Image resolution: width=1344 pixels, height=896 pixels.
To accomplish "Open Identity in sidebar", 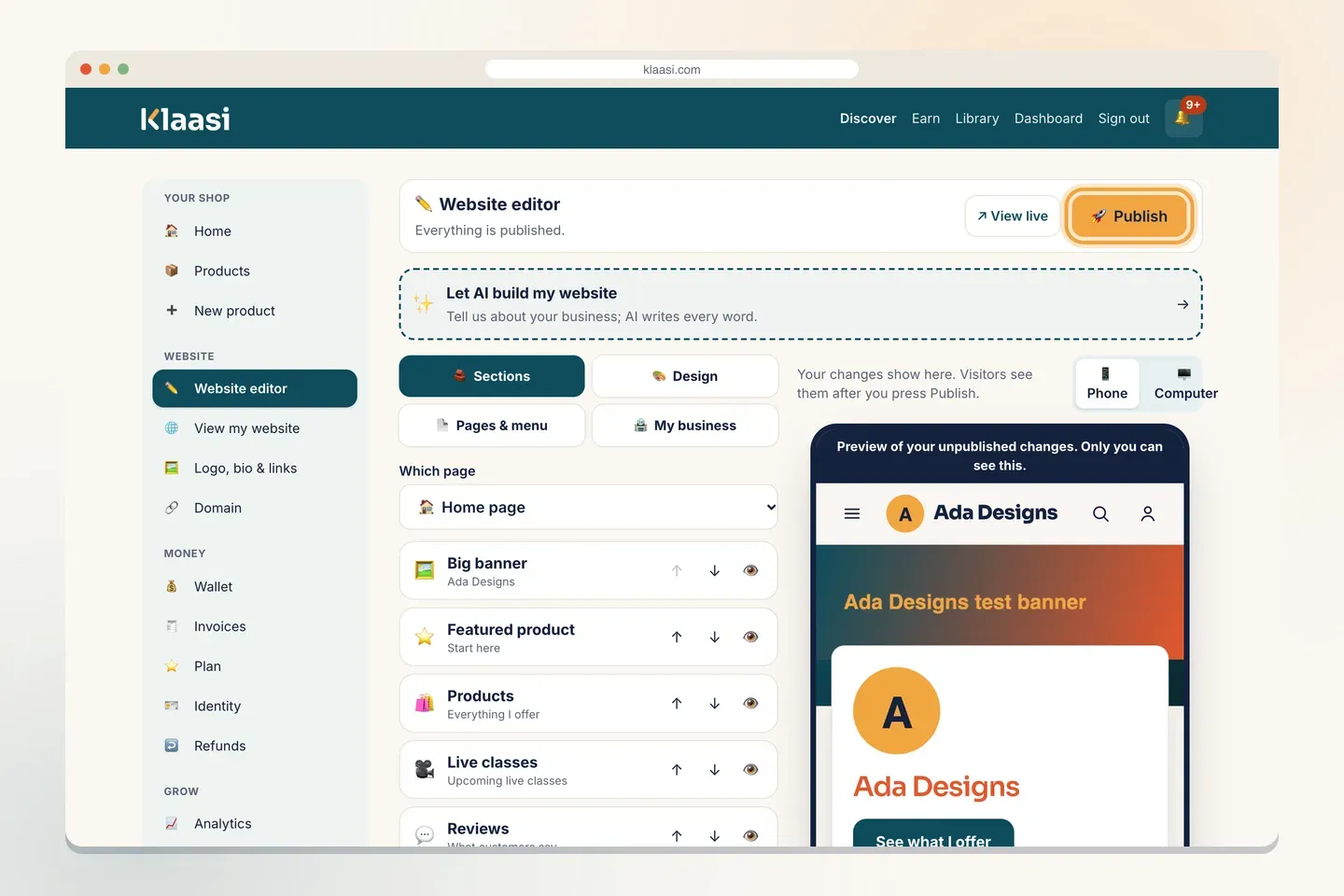I will [255, 706].
